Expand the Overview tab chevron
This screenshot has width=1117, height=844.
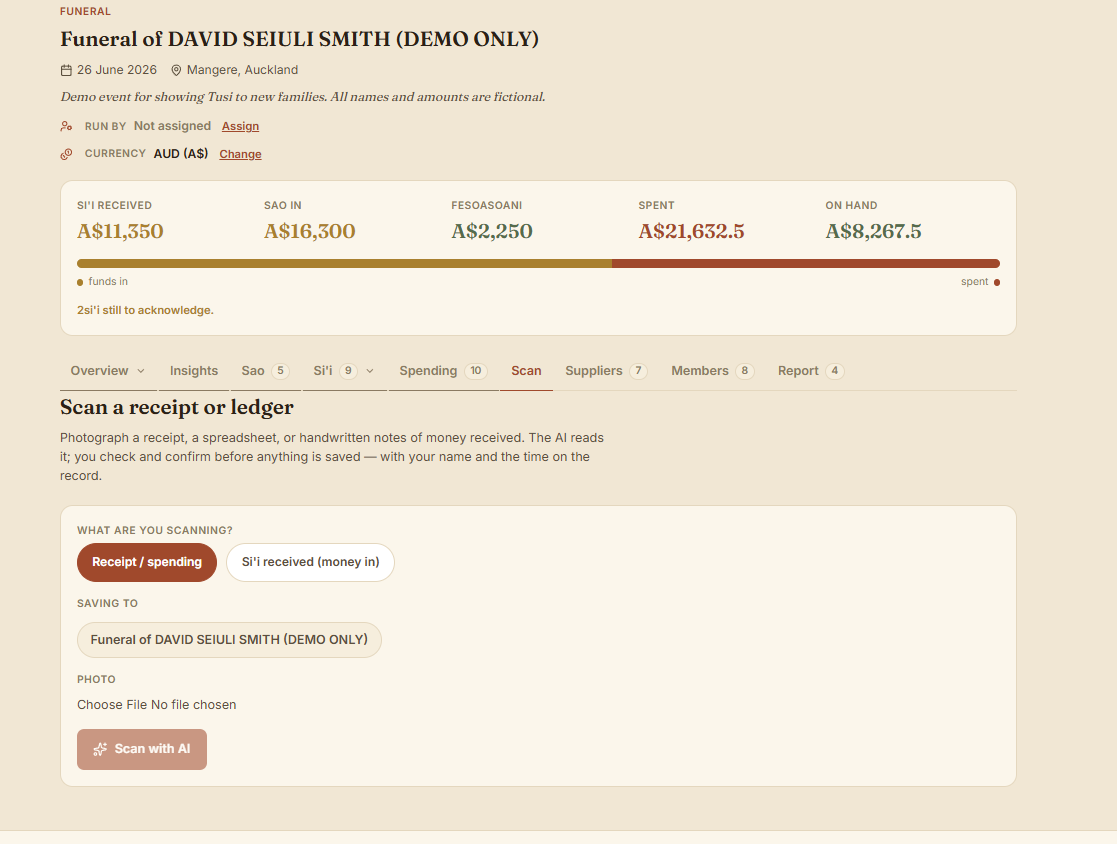point(141,371)
